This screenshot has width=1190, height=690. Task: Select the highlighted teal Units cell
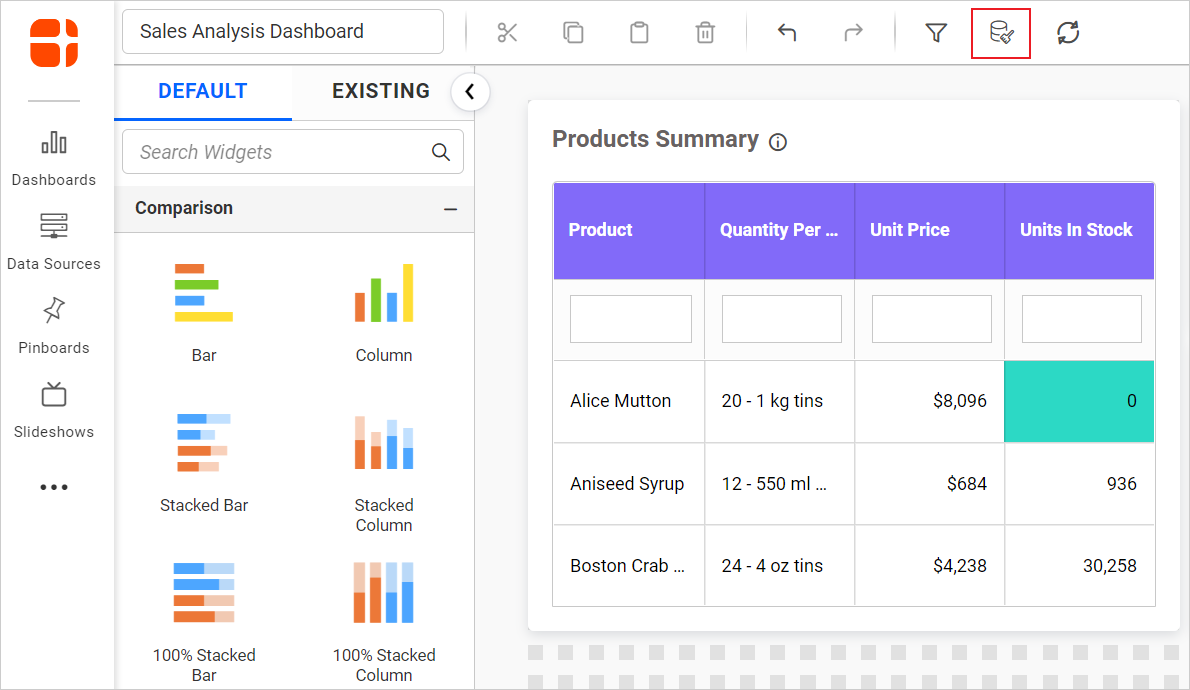click(x=1079, y=401)
